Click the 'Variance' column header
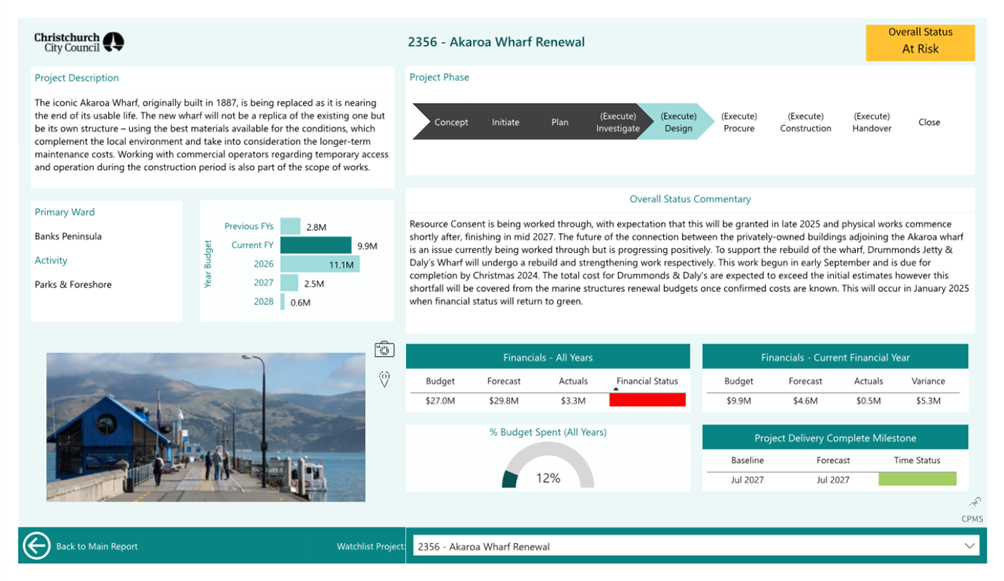The width and height of the screenshot is (1004, 581). click(x=928, y=381)
